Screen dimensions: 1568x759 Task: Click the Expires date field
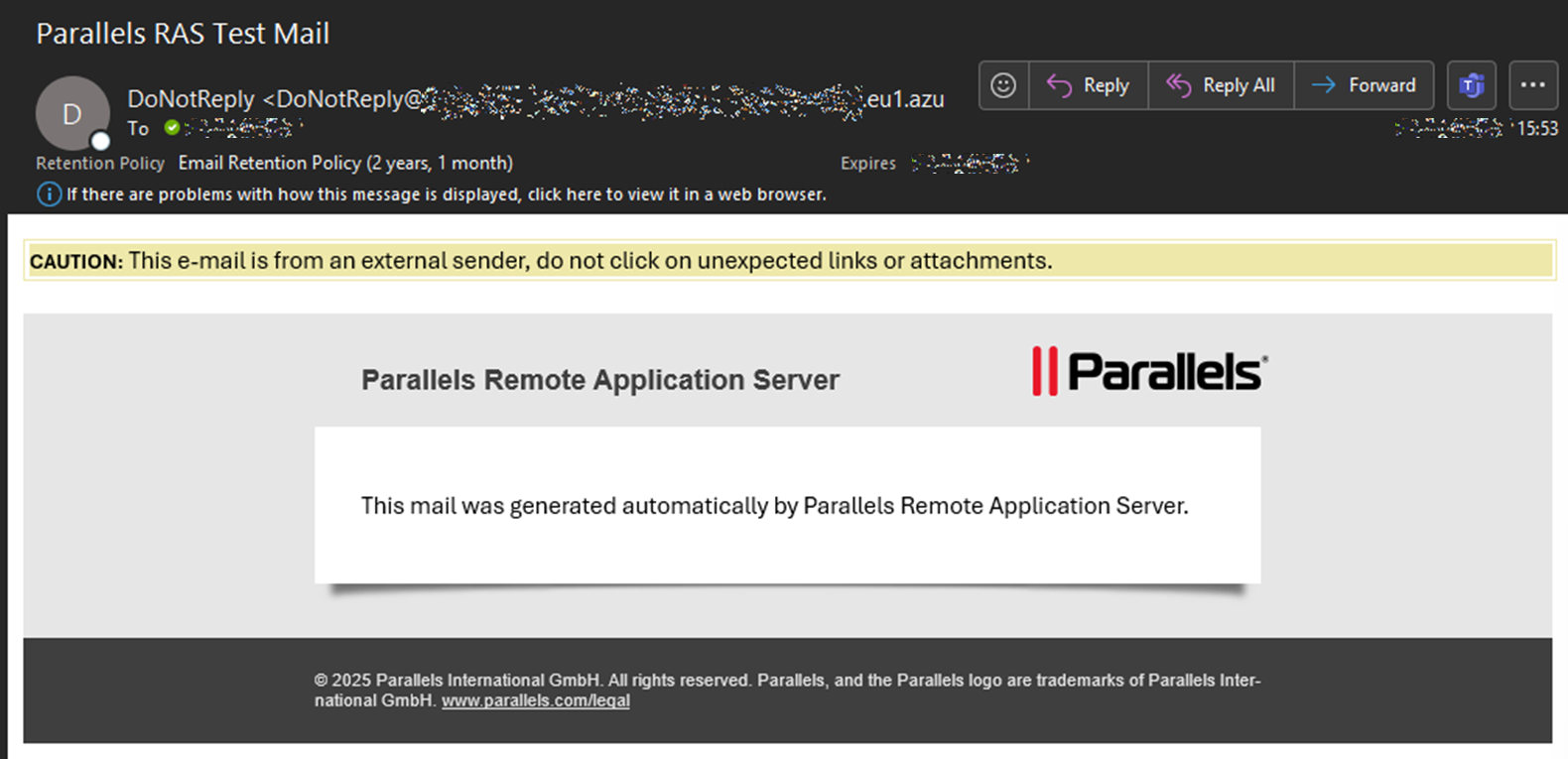(x=971, y=163)
